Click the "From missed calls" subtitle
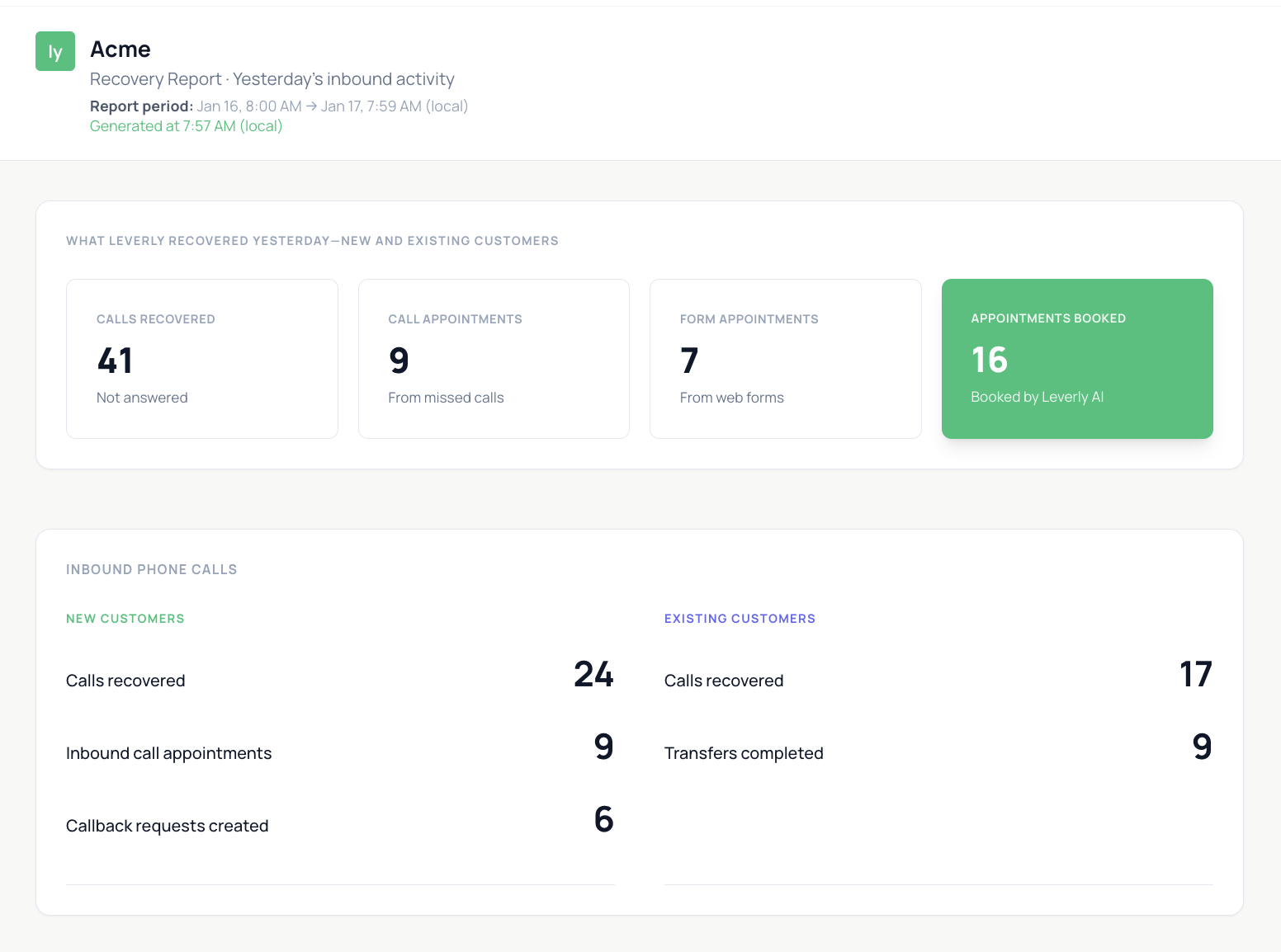This screenshot has height=952, width=1281. point(446,397)
